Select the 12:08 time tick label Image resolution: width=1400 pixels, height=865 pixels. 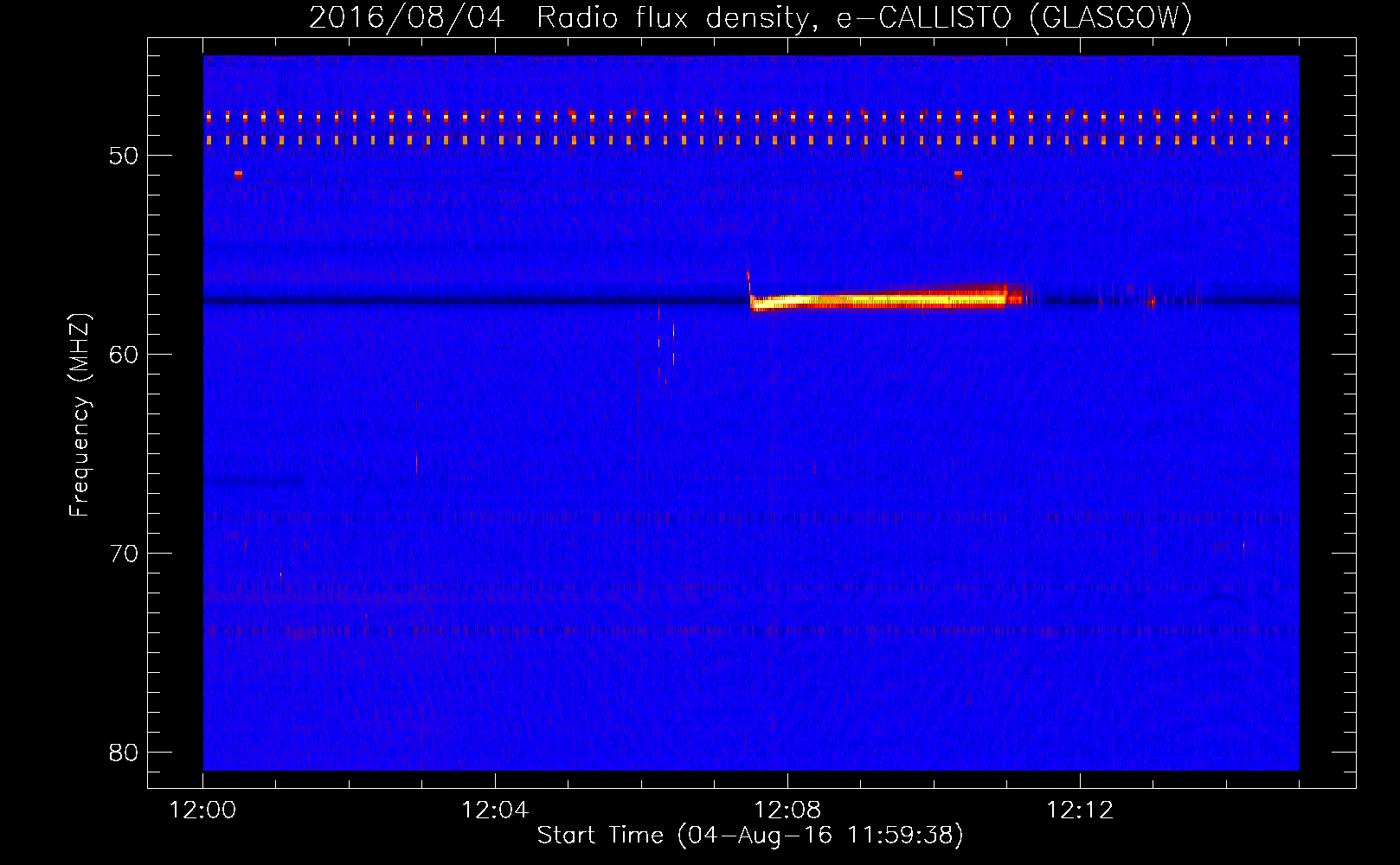tap(787, 811)
